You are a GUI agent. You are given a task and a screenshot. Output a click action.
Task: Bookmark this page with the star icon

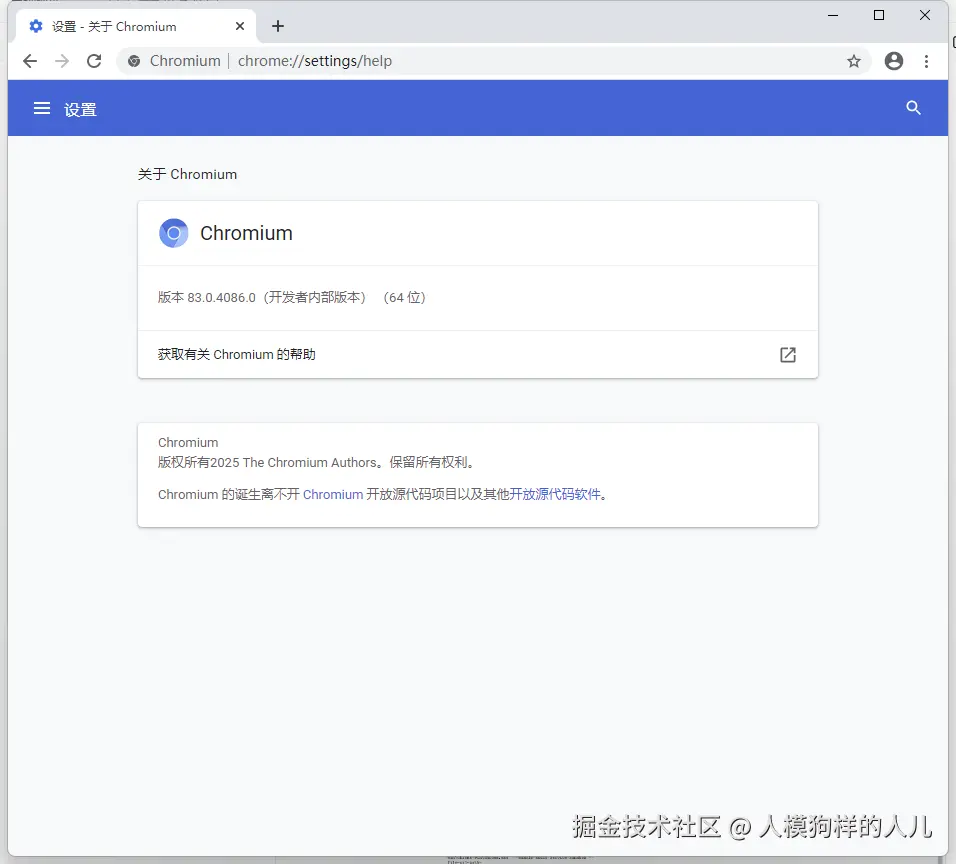point(854,61)
